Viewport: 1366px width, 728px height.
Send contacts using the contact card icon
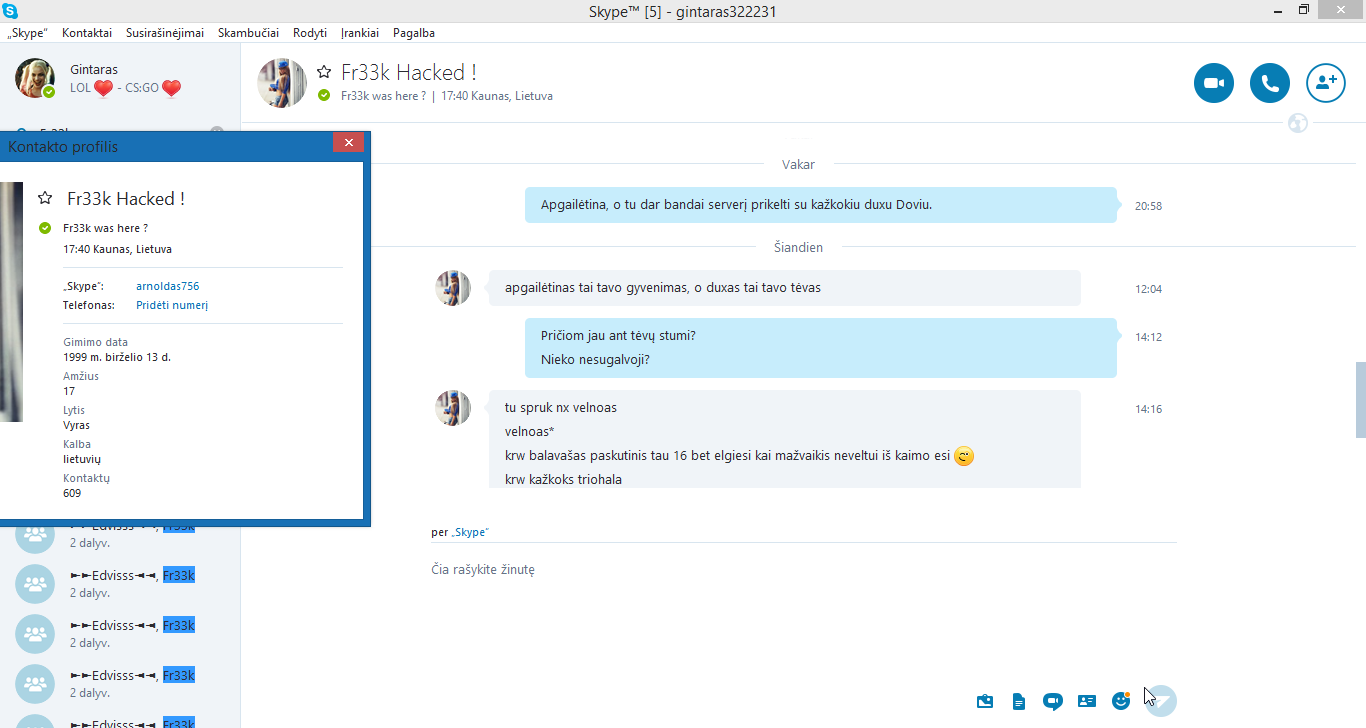[1087, 701]
